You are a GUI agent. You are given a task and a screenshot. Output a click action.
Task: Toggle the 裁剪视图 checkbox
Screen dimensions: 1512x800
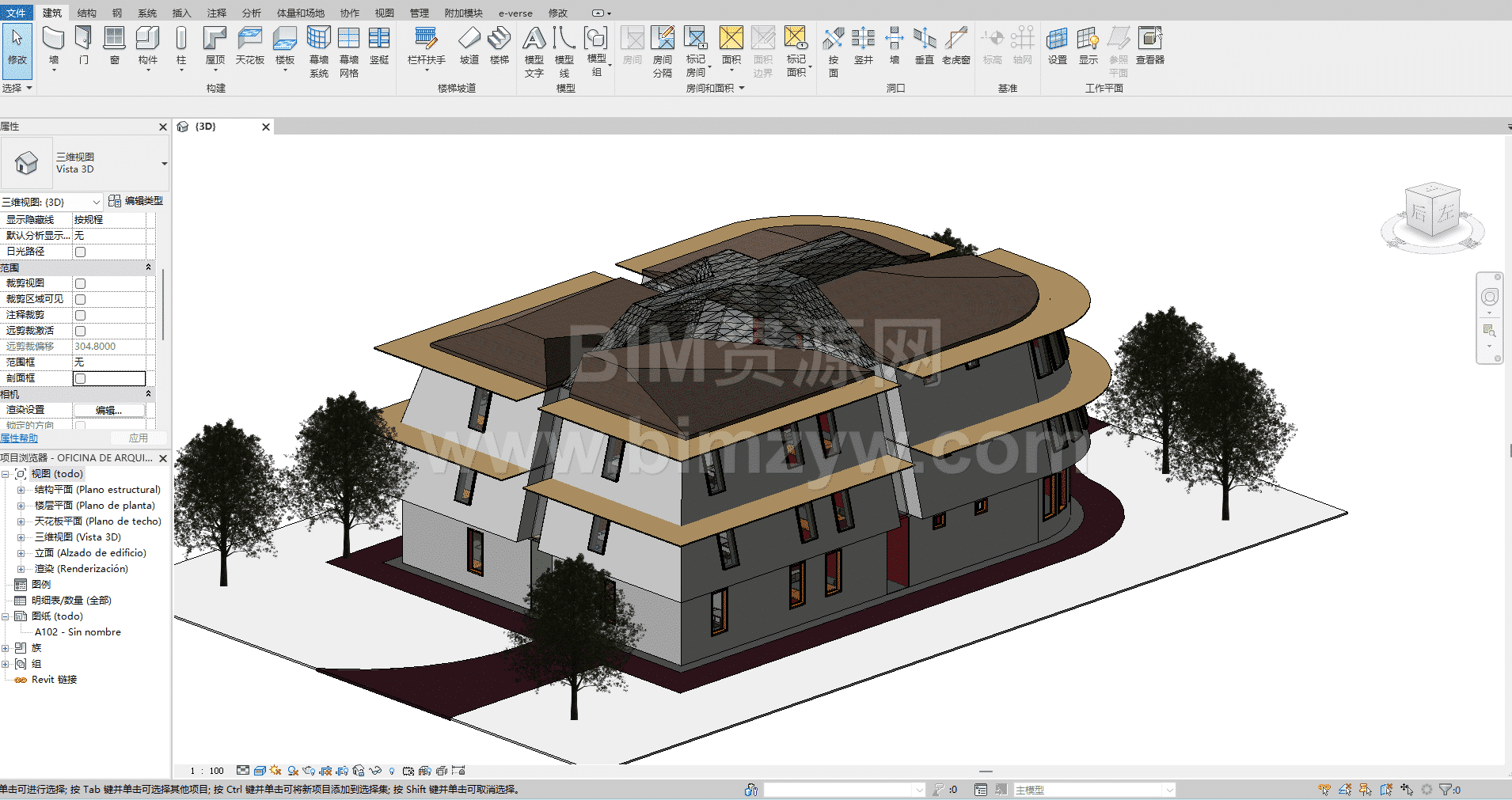click(80, 283)
